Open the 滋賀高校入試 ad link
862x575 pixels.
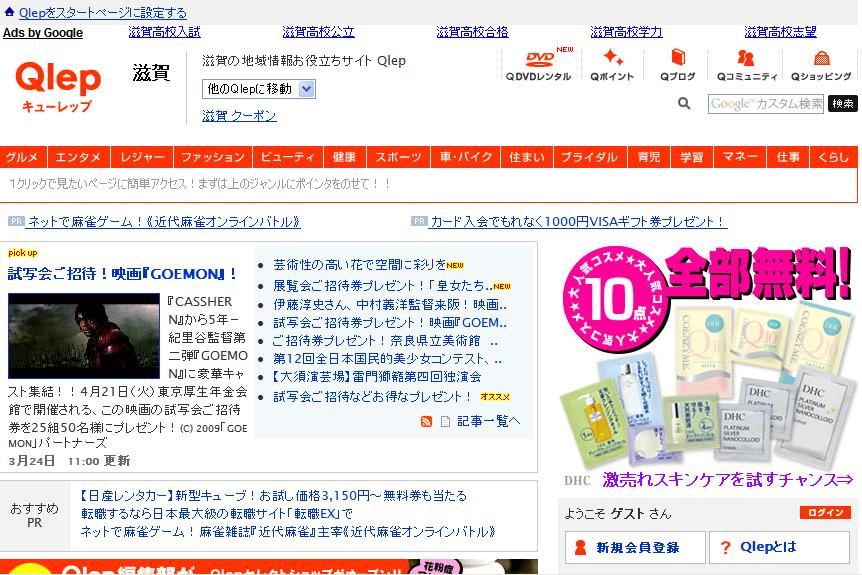point(164,32)
